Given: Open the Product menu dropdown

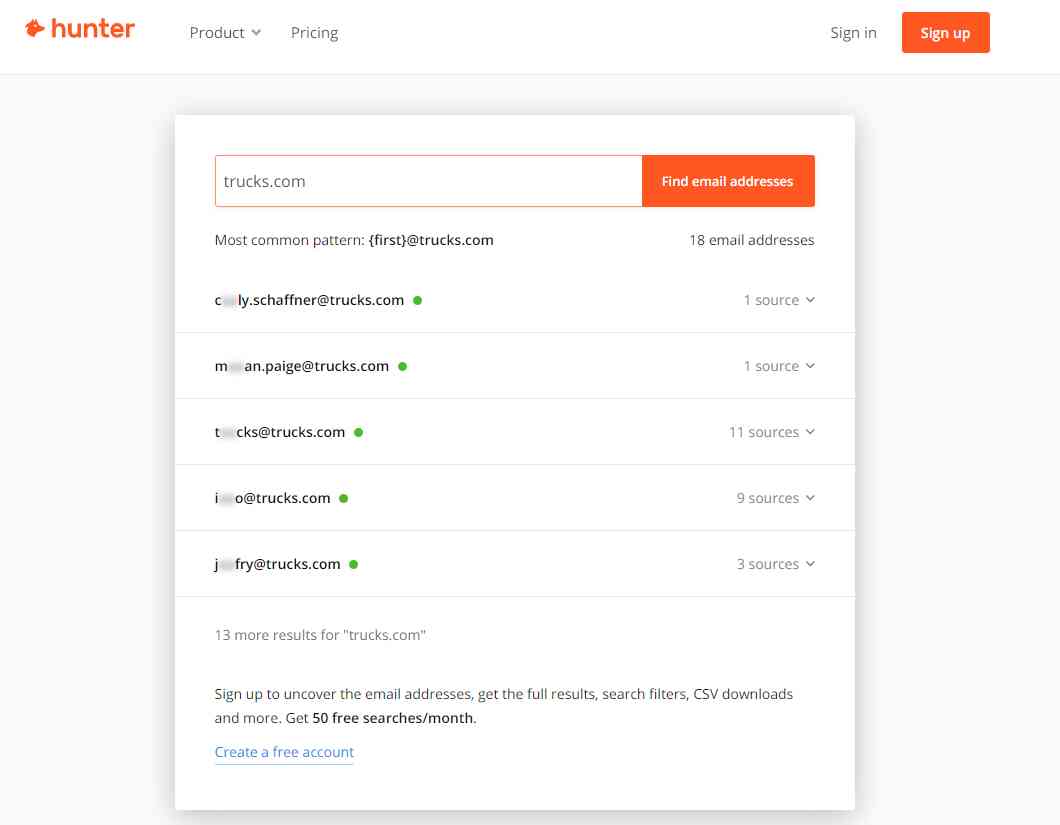Looking at the screenshot, I should [224, 32].
